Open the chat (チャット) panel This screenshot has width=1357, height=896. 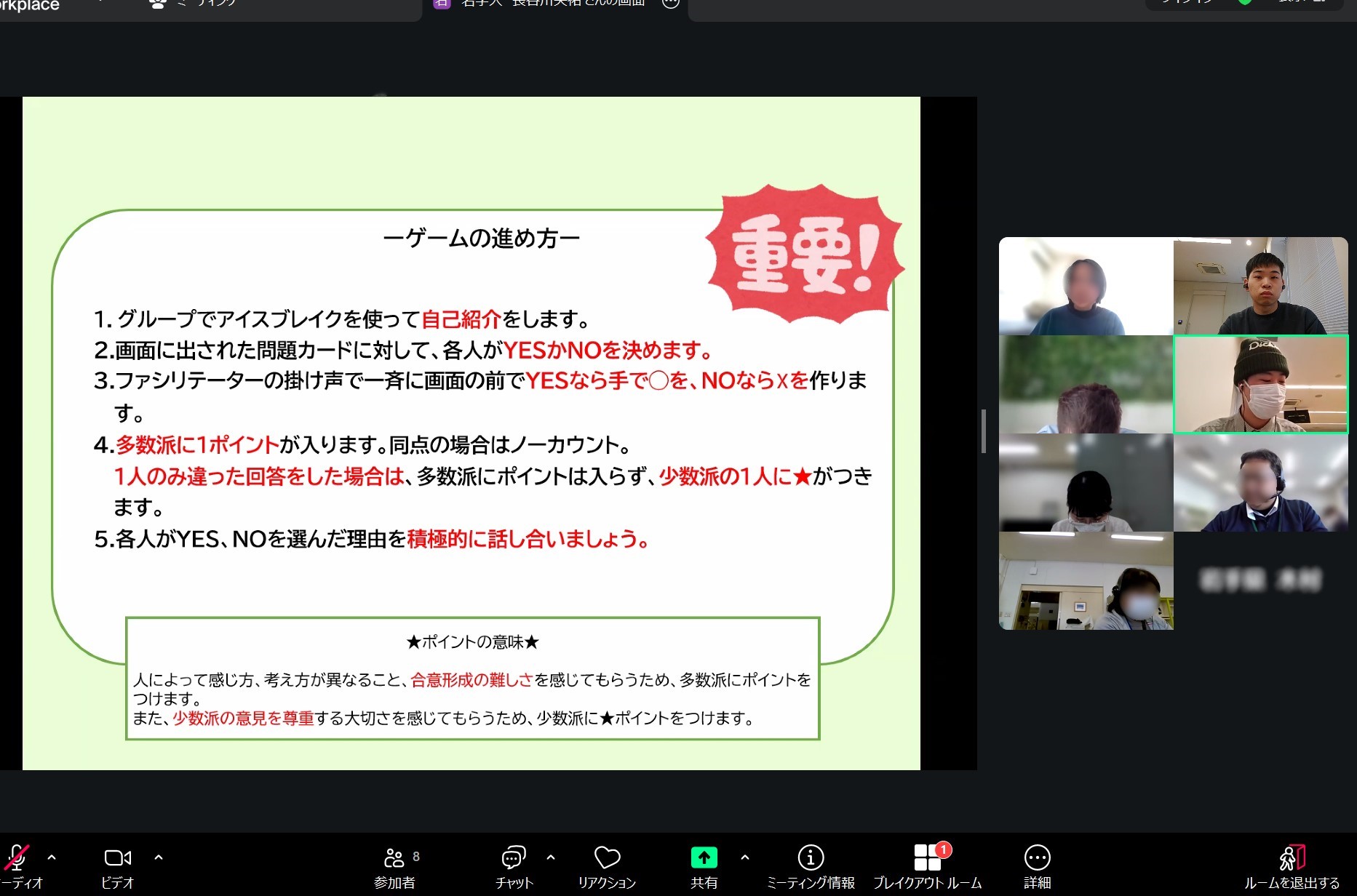coord(514,859)
